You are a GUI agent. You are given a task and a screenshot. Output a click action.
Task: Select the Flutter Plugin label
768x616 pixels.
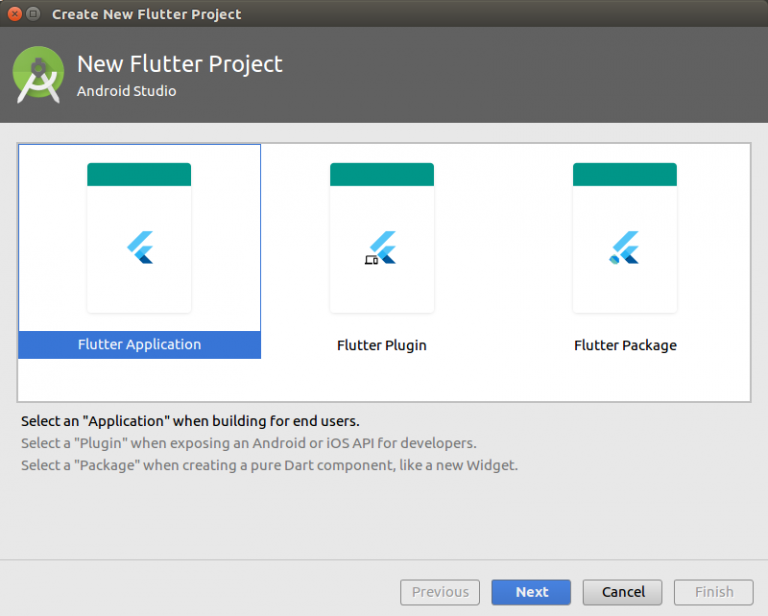[382, 345]
